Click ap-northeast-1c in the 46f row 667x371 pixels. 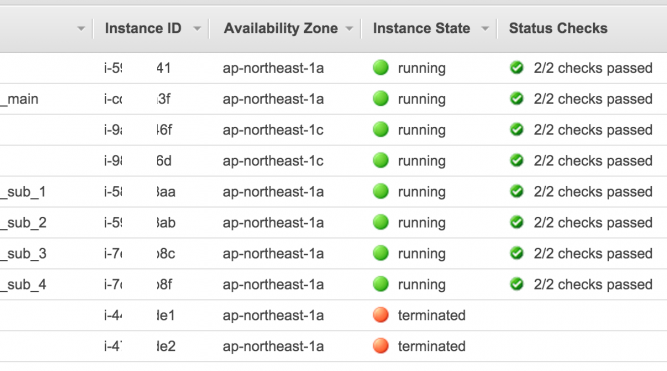[x=273, y=130]
